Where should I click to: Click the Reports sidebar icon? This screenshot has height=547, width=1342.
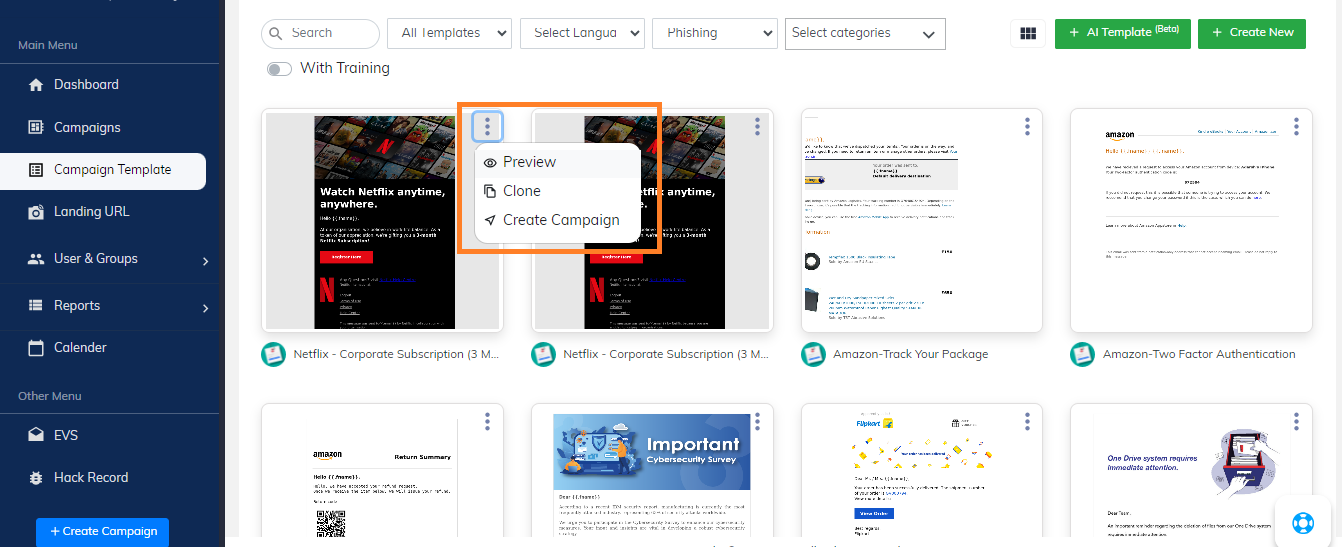click(36, 305)
